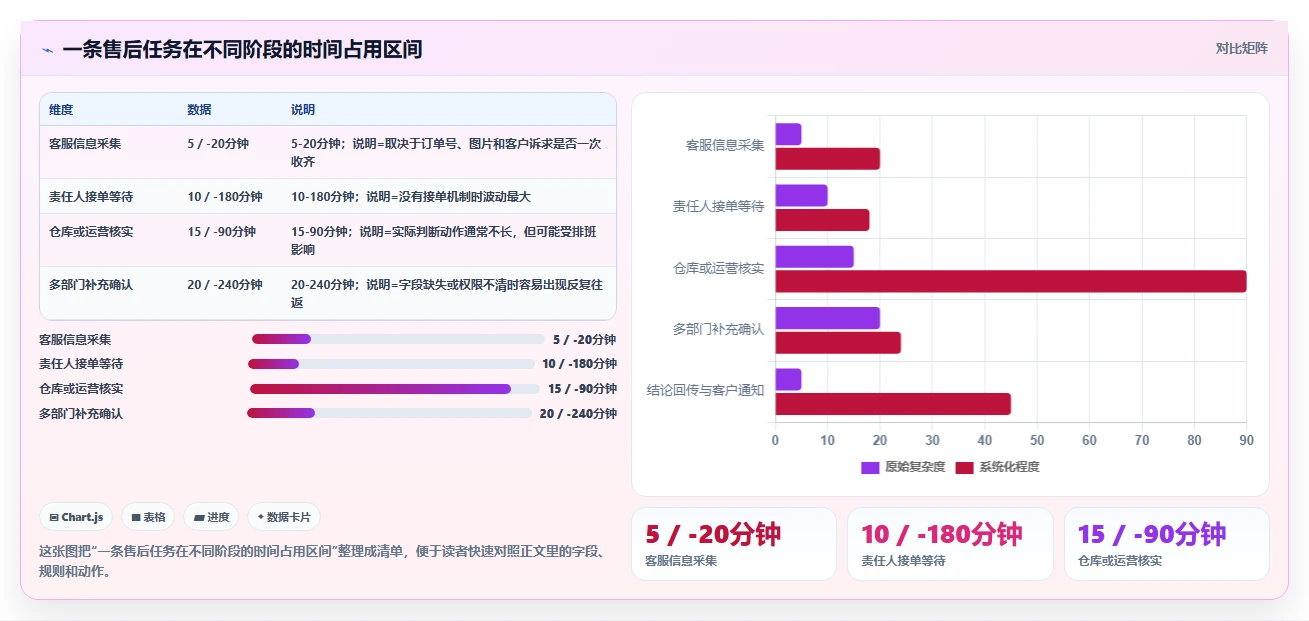This screenshot has width=1309, height=621.
Task: Select the 表格 tag chip
Action: click(x=148, y=517)
